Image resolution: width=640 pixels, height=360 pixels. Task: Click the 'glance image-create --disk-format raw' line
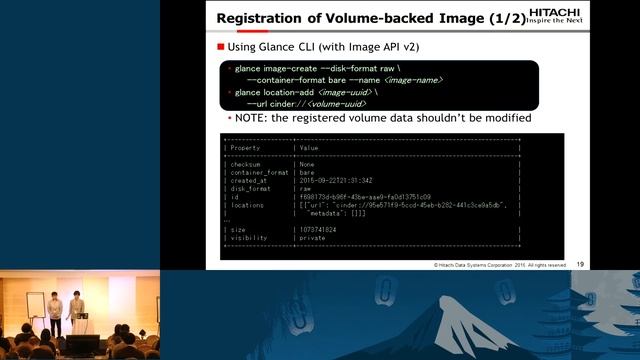pyautogui.click(x=318, y=69)
